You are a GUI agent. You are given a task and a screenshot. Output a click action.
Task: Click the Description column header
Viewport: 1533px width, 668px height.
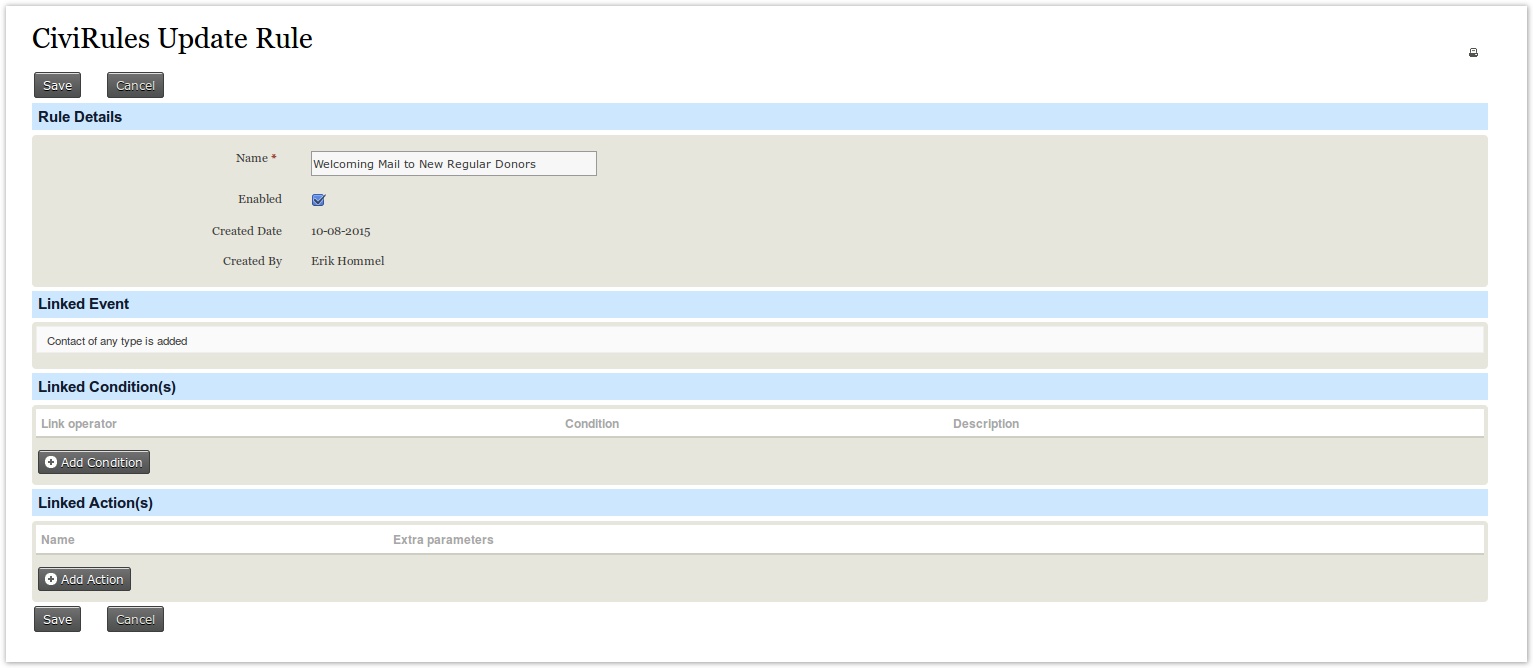point(985,424)
